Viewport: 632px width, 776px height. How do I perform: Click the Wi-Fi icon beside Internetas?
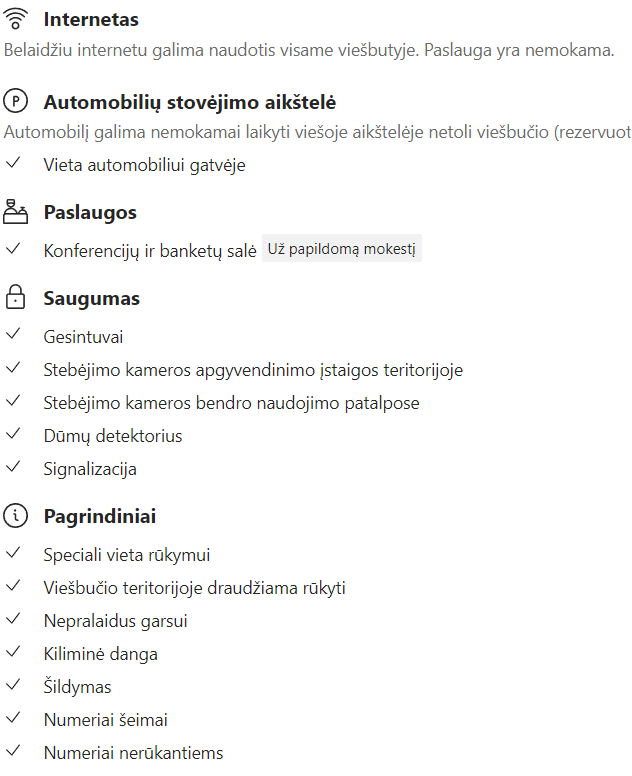tap(16, 20)
